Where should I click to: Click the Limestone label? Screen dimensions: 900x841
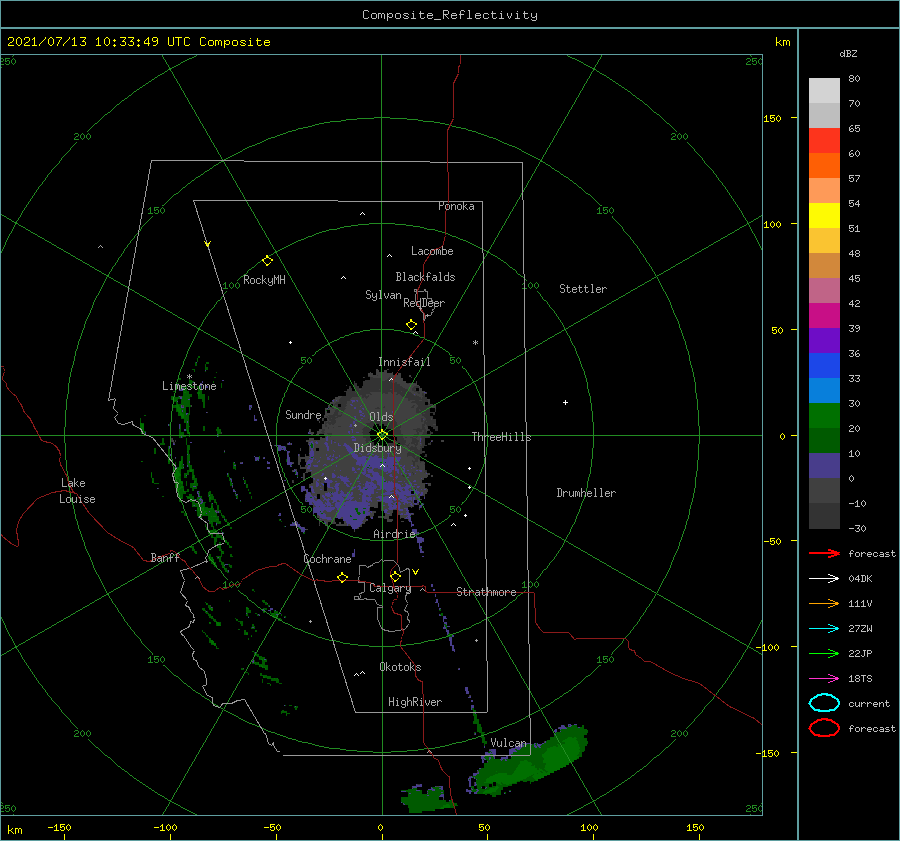point(189,386)
